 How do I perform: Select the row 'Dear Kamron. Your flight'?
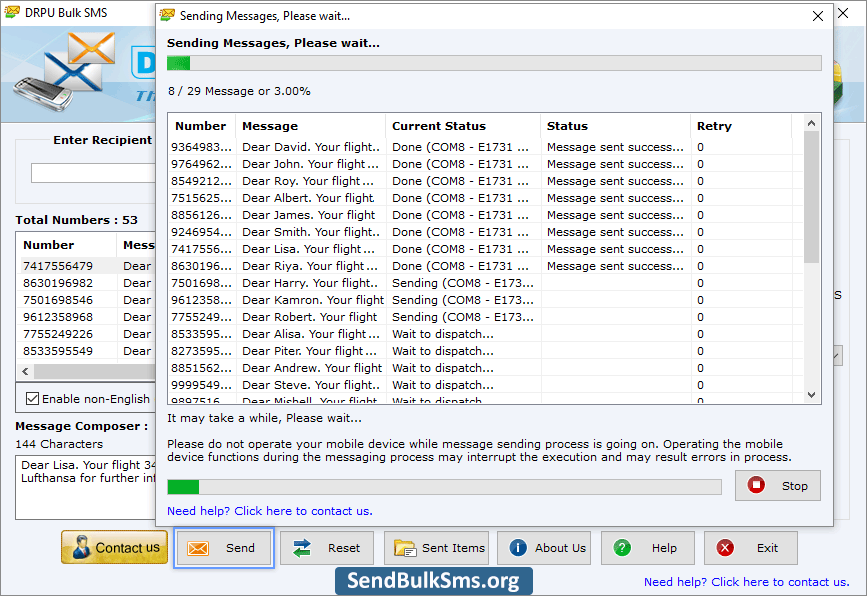486,300
